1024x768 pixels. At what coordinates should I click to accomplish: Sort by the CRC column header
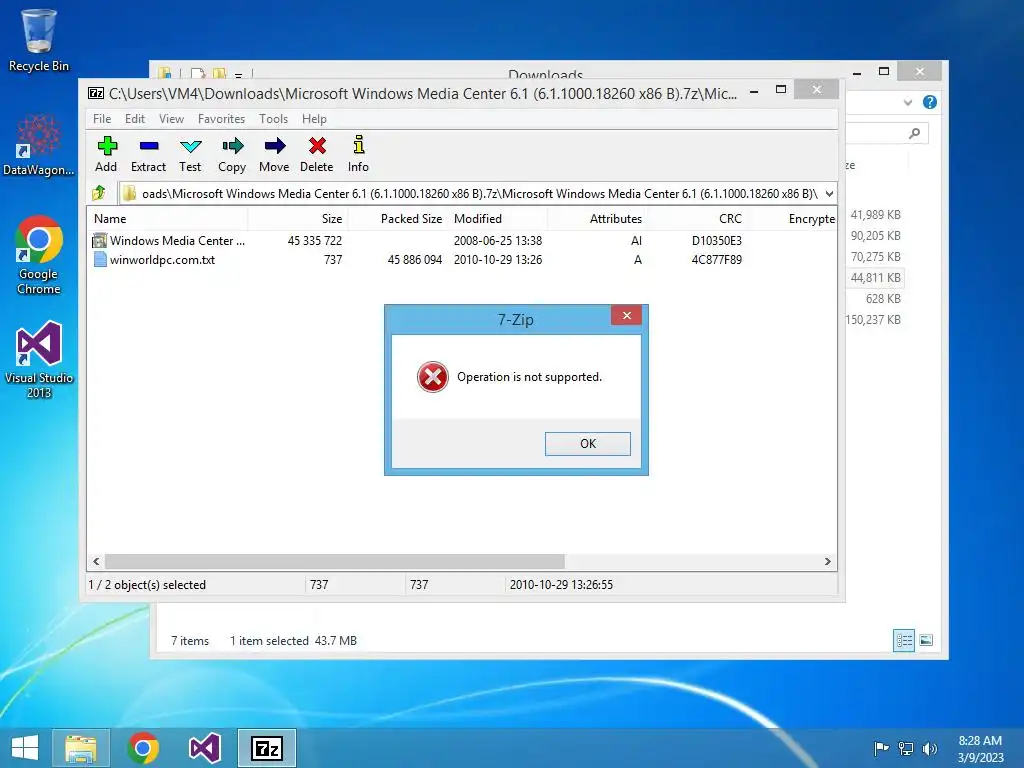tap(697, 219)
